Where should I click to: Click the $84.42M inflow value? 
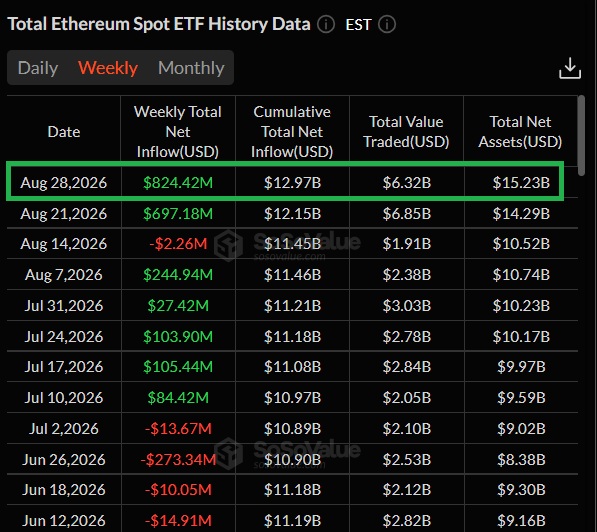click(178, 398)
